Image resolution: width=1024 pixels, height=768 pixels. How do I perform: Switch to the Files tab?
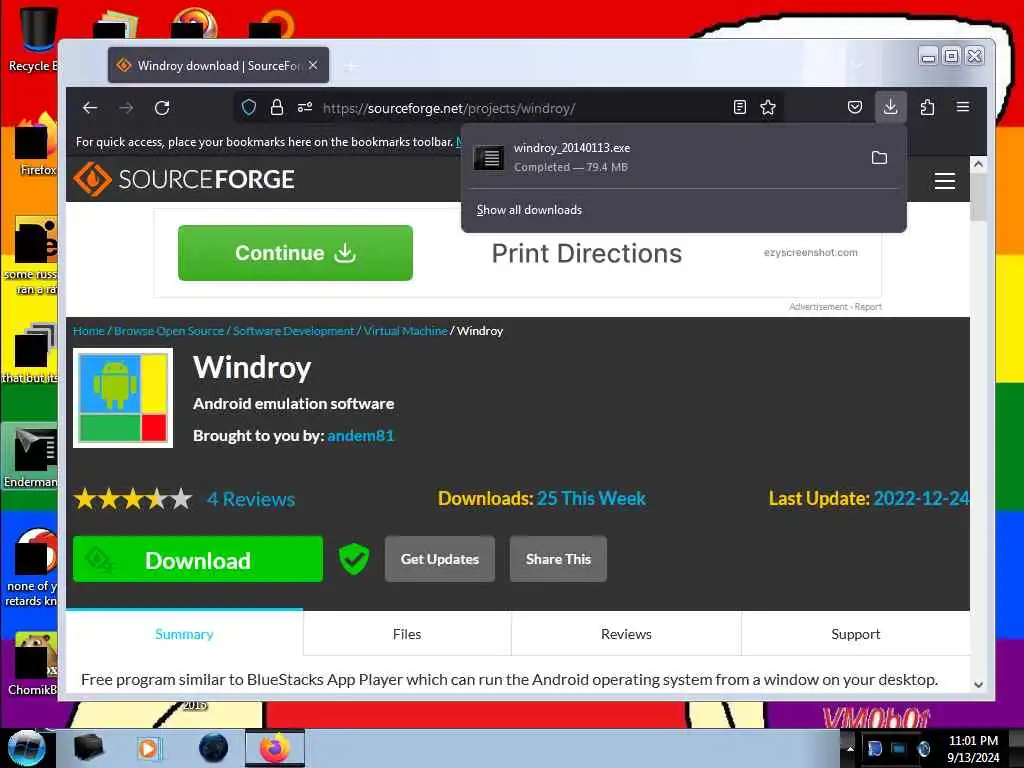point(407,633)
